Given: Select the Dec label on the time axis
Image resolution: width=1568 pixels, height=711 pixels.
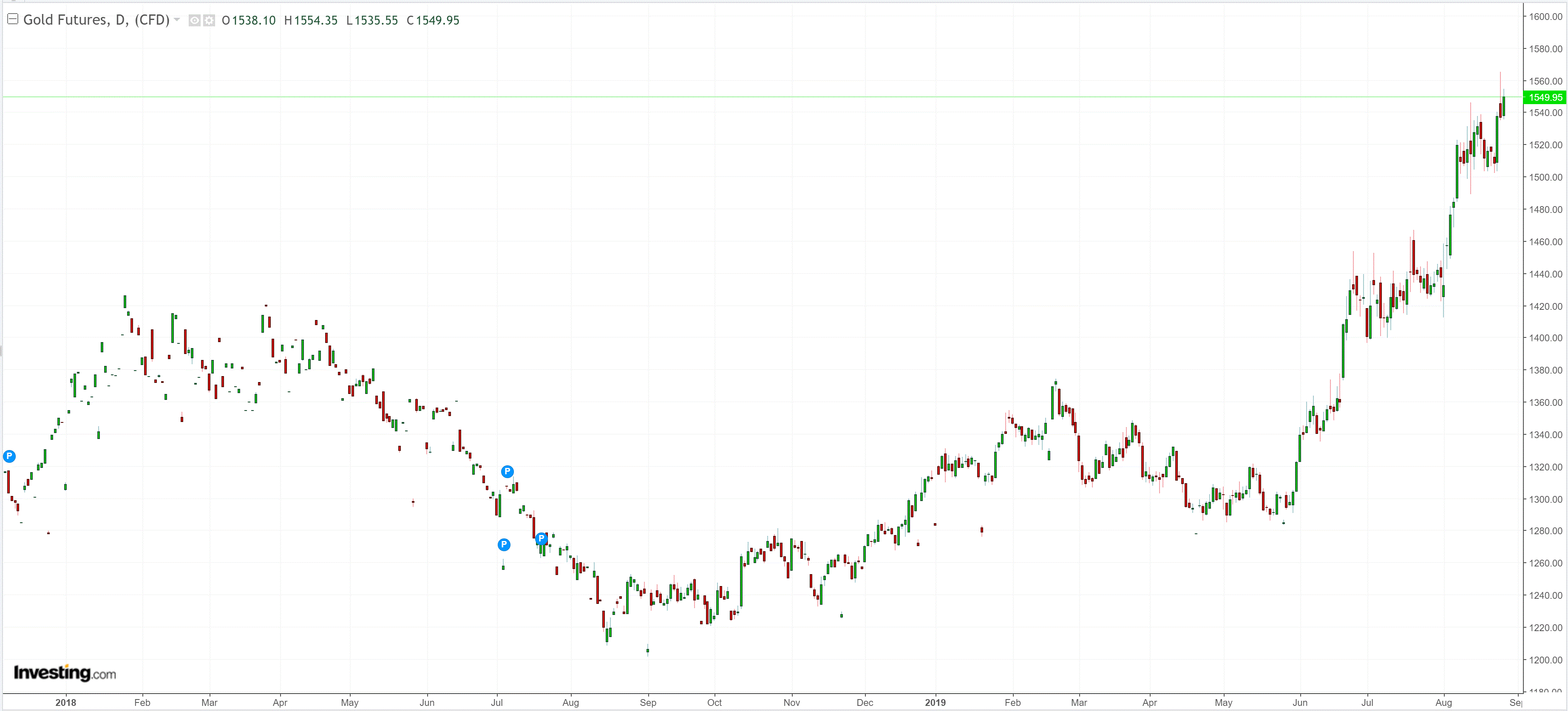Looking at the screenshot, I should click(x=865, y=703).
